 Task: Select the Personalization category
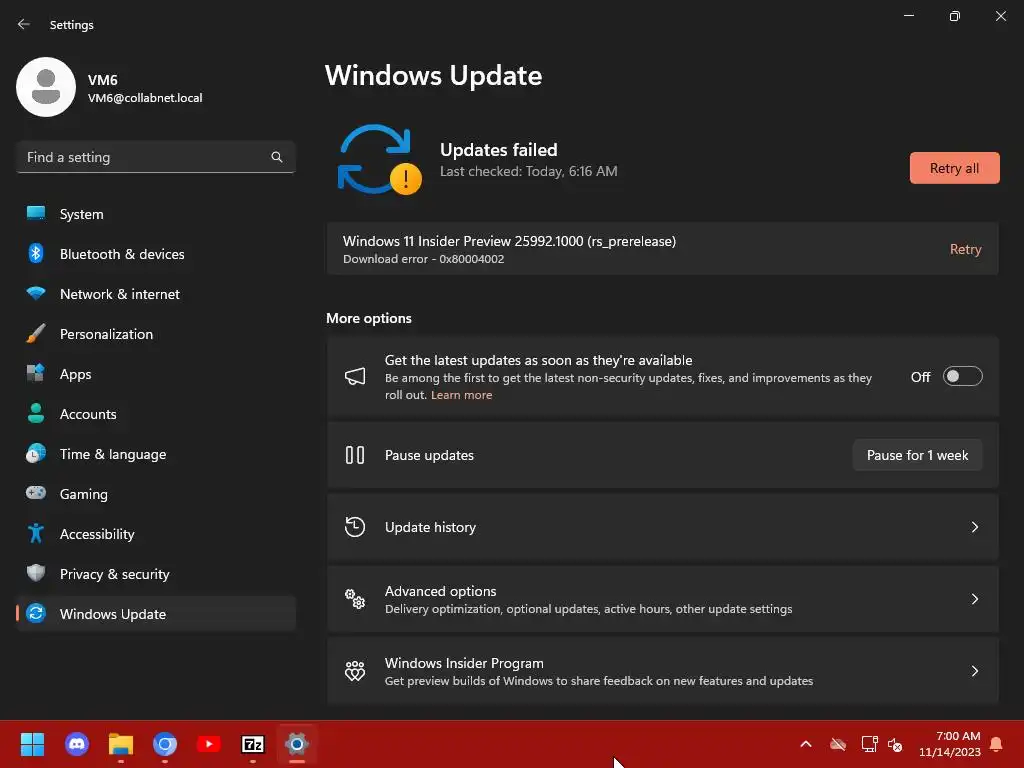155,334
